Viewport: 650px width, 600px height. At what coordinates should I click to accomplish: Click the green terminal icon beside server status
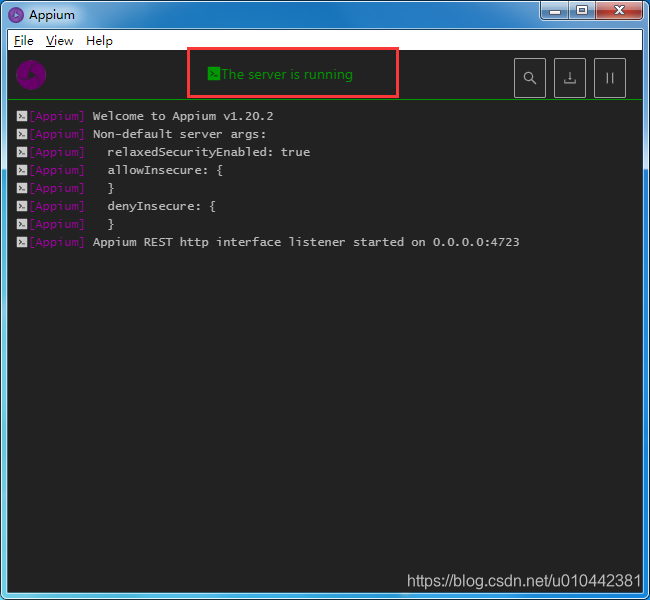click(x=213, y=74)
